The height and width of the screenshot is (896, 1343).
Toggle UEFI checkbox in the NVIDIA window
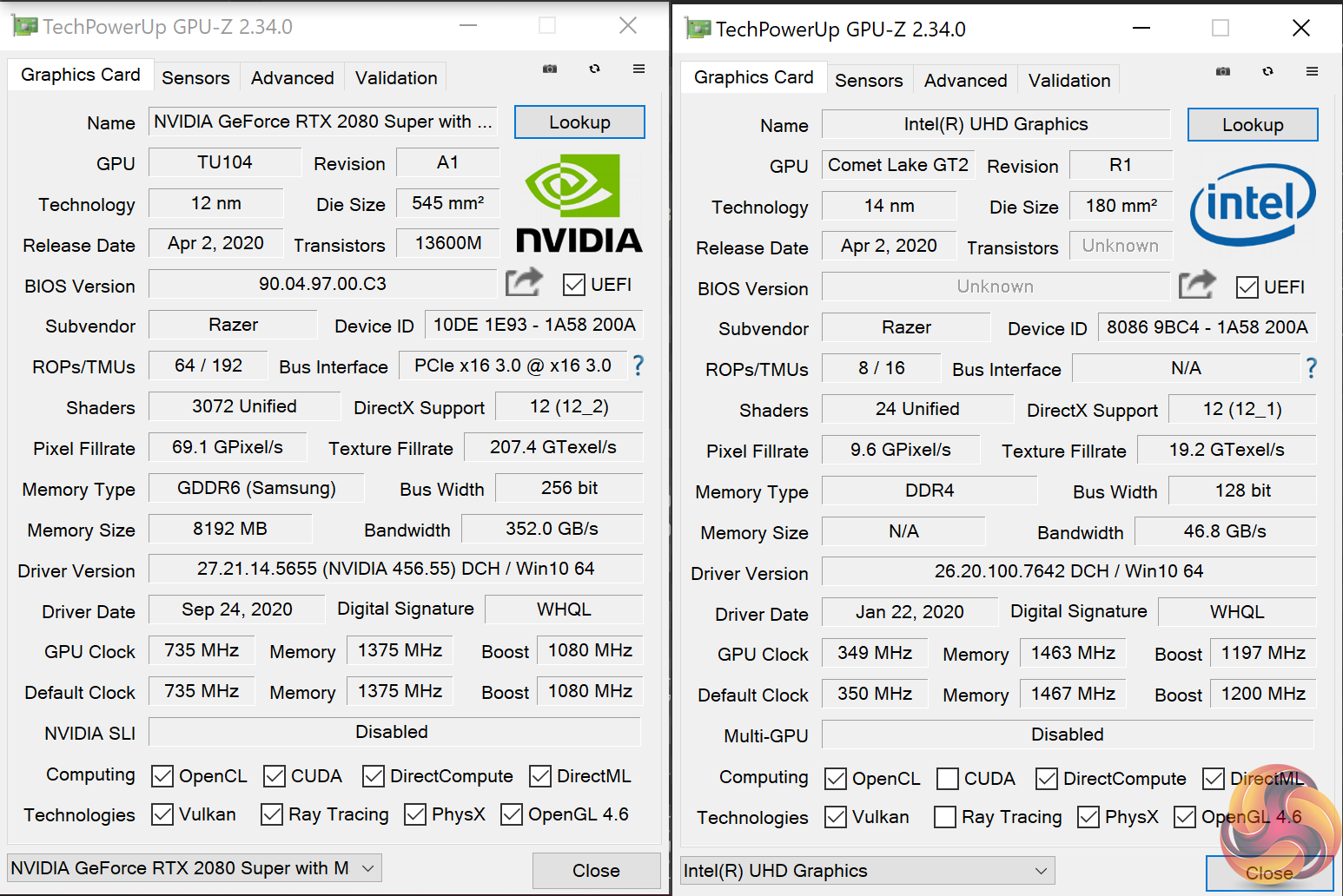pos(573,285)
